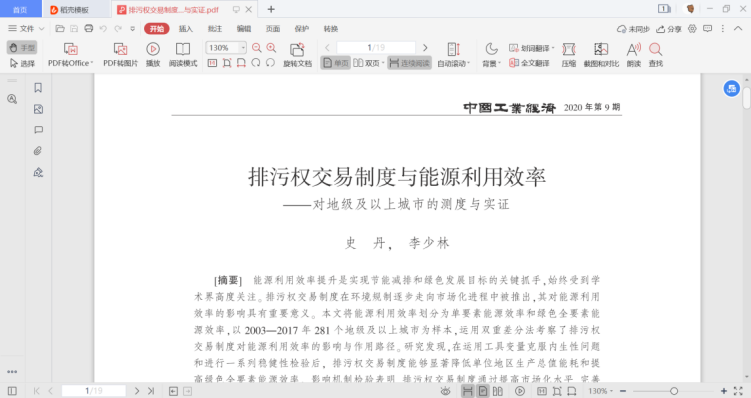This screenshot has width=751, height=398.
Task: Switch to the 编辑 tab
Action: pyautogui.click(x=243, y=29)
